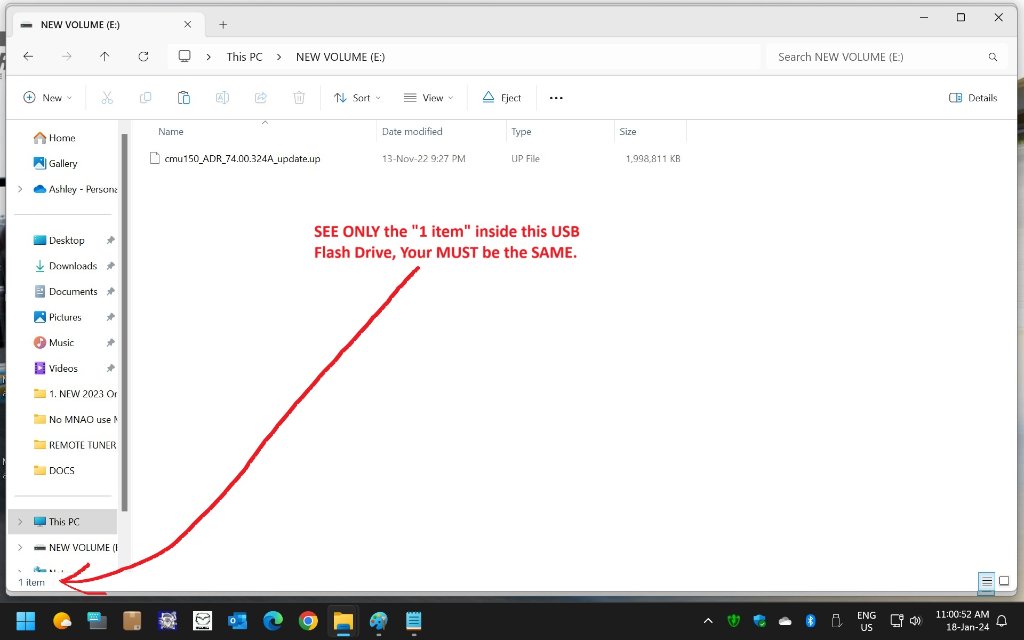
Task: Click the Search NEW VOLUME (E:) field
Action: point(887,57)
